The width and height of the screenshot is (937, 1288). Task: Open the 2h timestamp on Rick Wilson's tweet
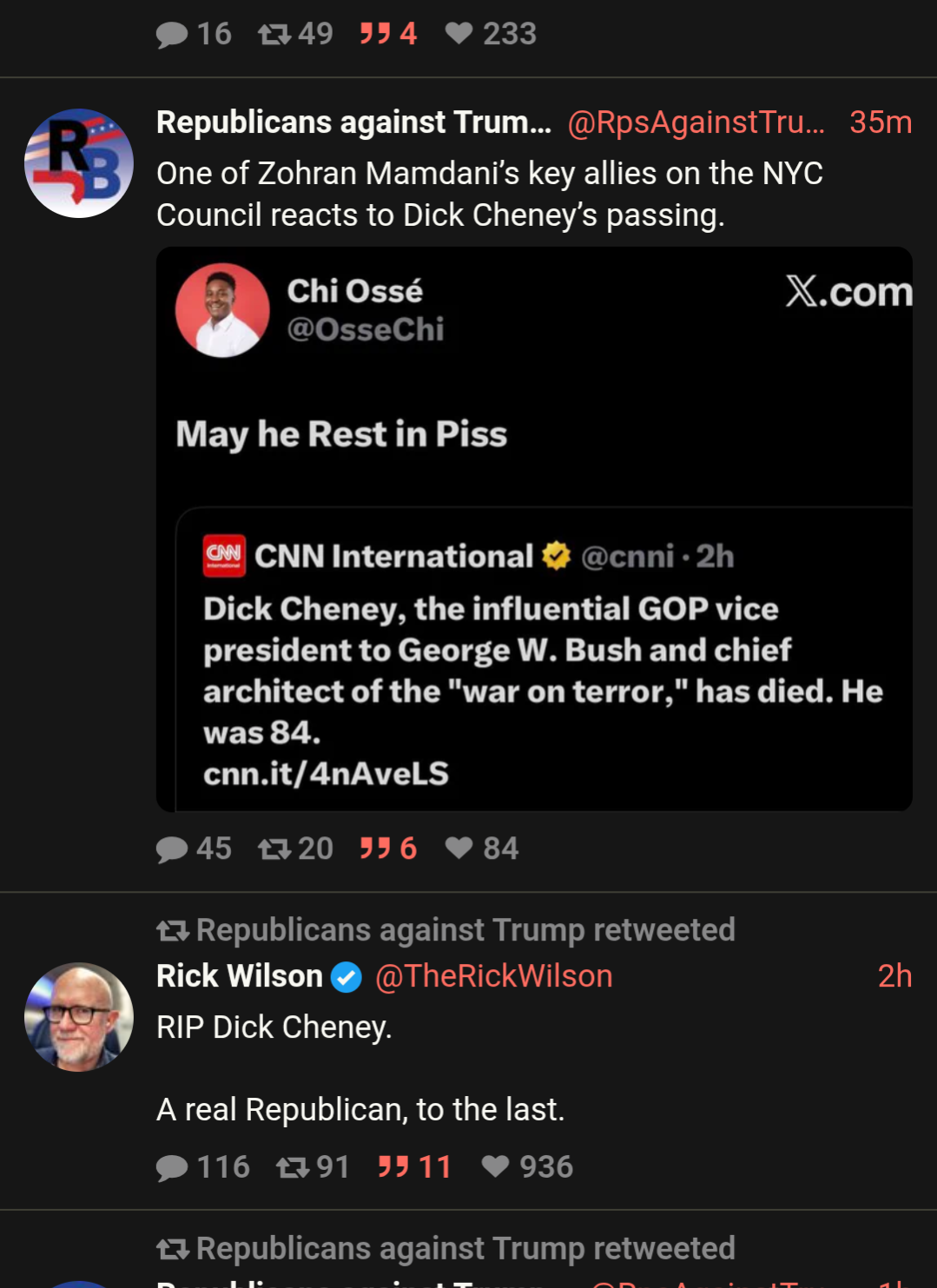tap(894, 976)
